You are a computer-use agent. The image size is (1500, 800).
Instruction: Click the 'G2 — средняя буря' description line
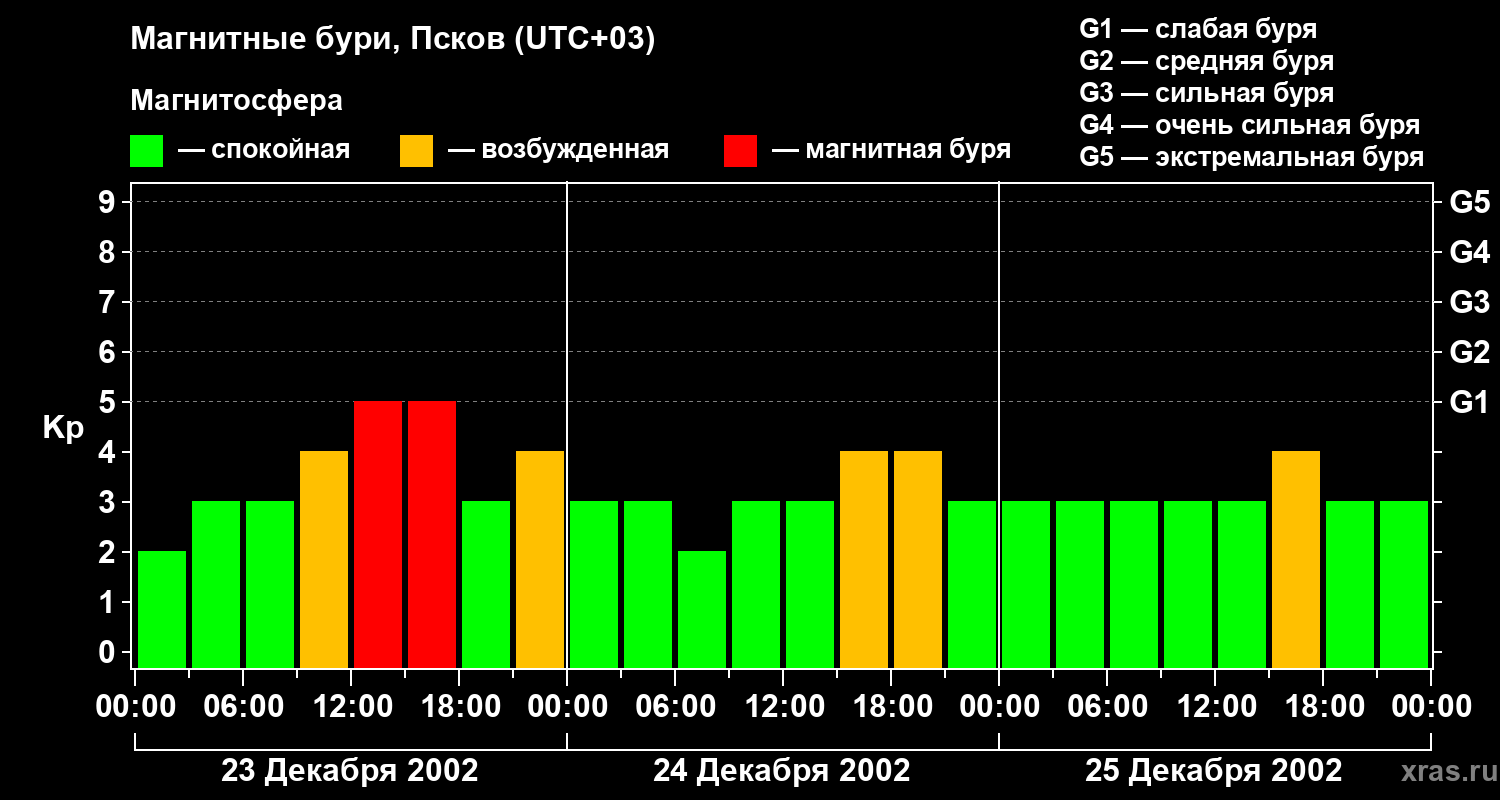(1206, 61)
